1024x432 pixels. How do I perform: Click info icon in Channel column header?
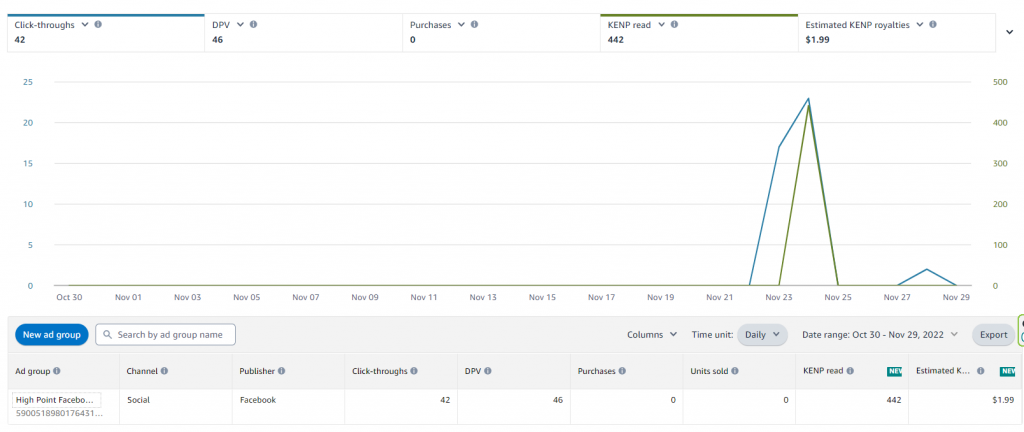[164, 371]
